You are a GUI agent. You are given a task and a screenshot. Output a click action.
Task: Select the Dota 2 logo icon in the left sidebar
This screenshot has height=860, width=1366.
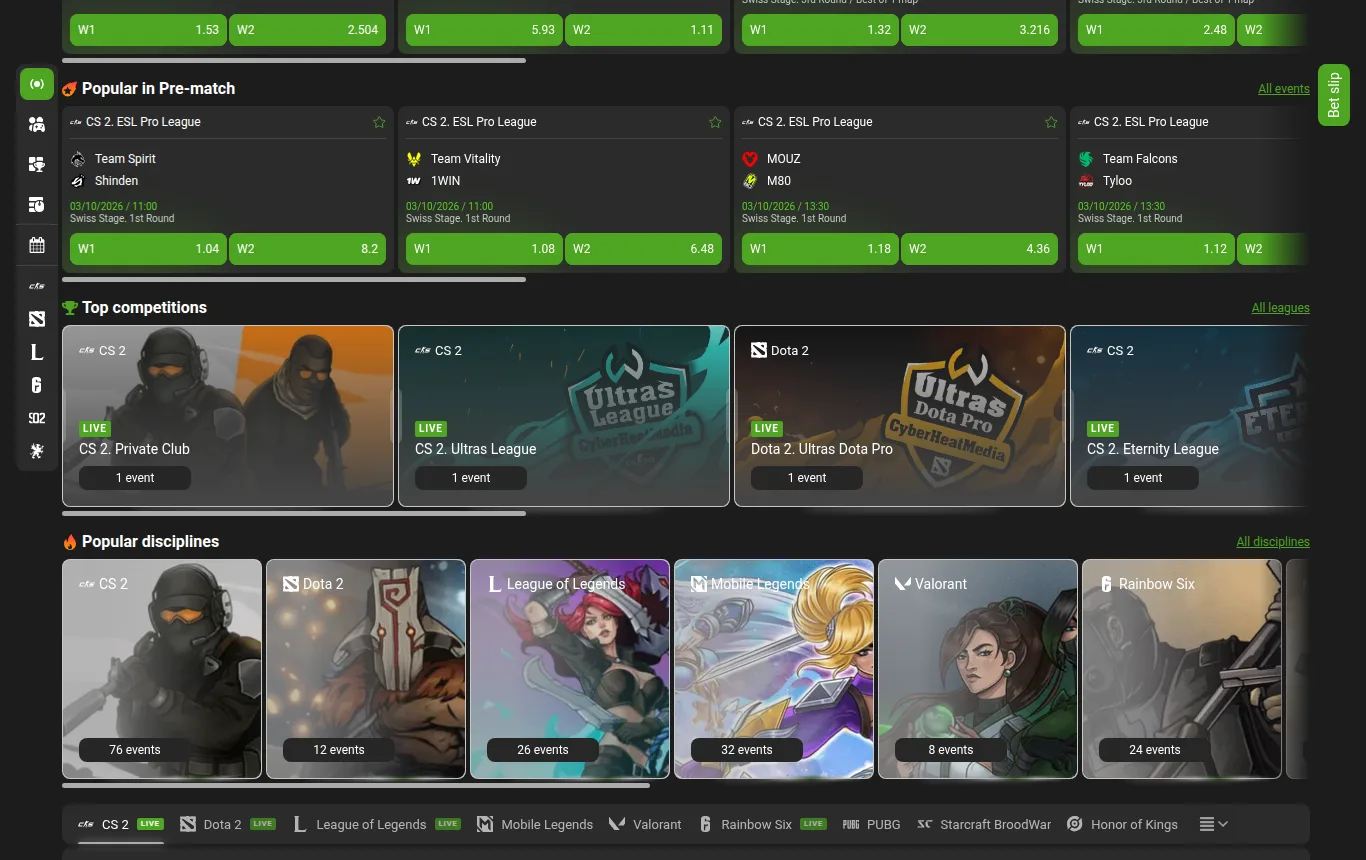pos(37,319)
